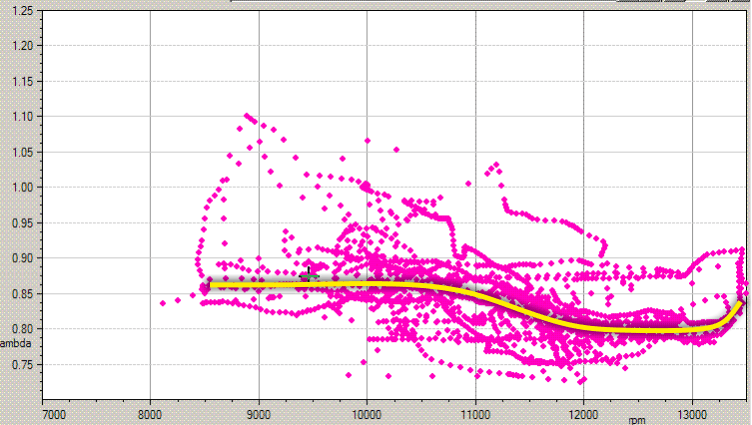Click the 1.10 lambda axis label
Image resolution: width=752 pixels, height=425 pixels.
(x=23, y=117)
